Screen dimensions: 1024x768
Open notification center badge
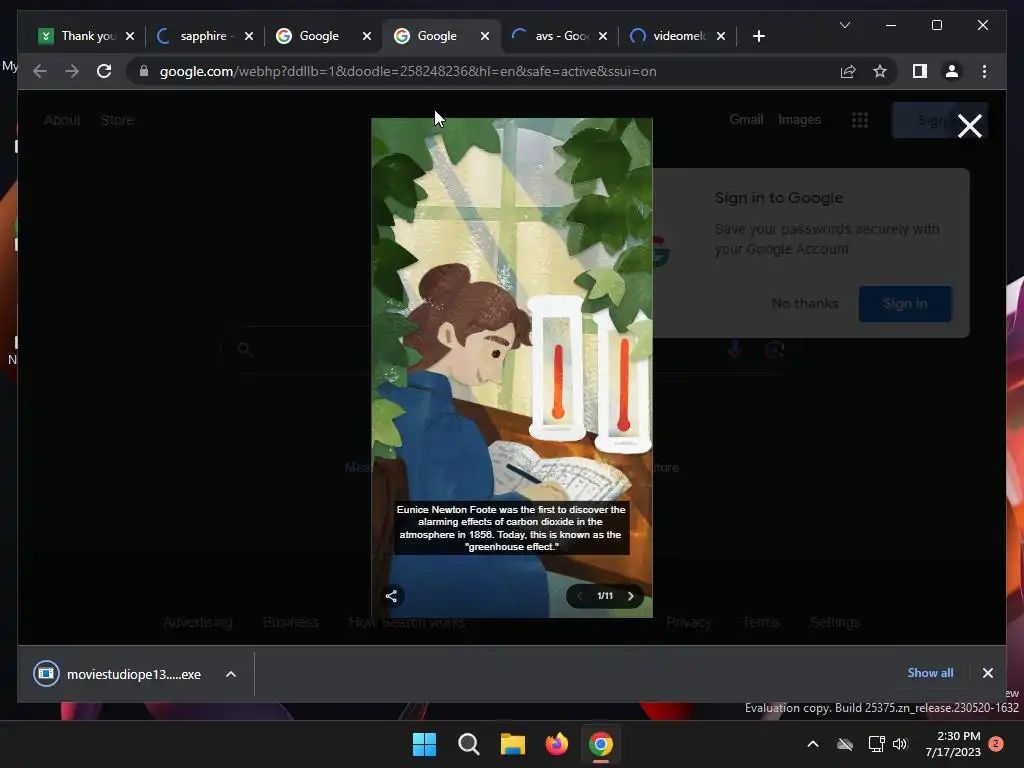(996, 744)
